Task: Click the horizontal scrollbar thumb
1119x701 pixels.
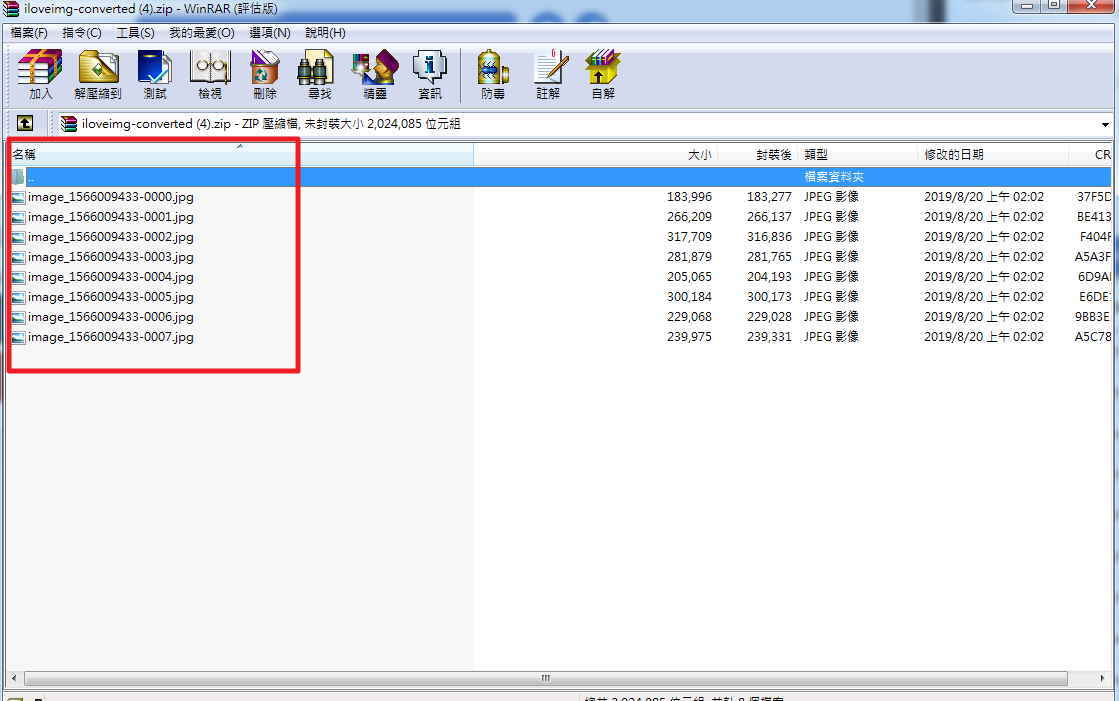Action: point(546,678)
